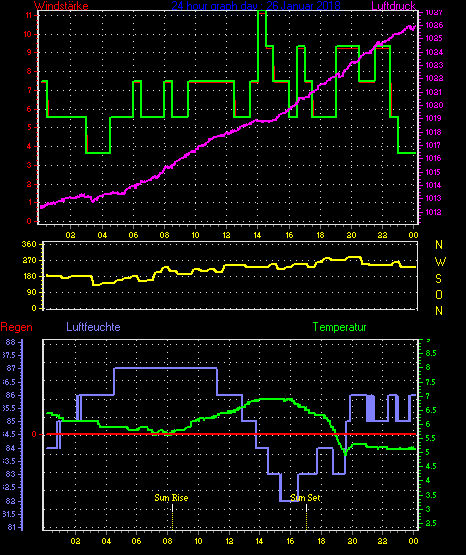The height and width of the screenshot is (555, 466).
Task: Click the 24 hour graph day title
Action: tap(256, 6)
